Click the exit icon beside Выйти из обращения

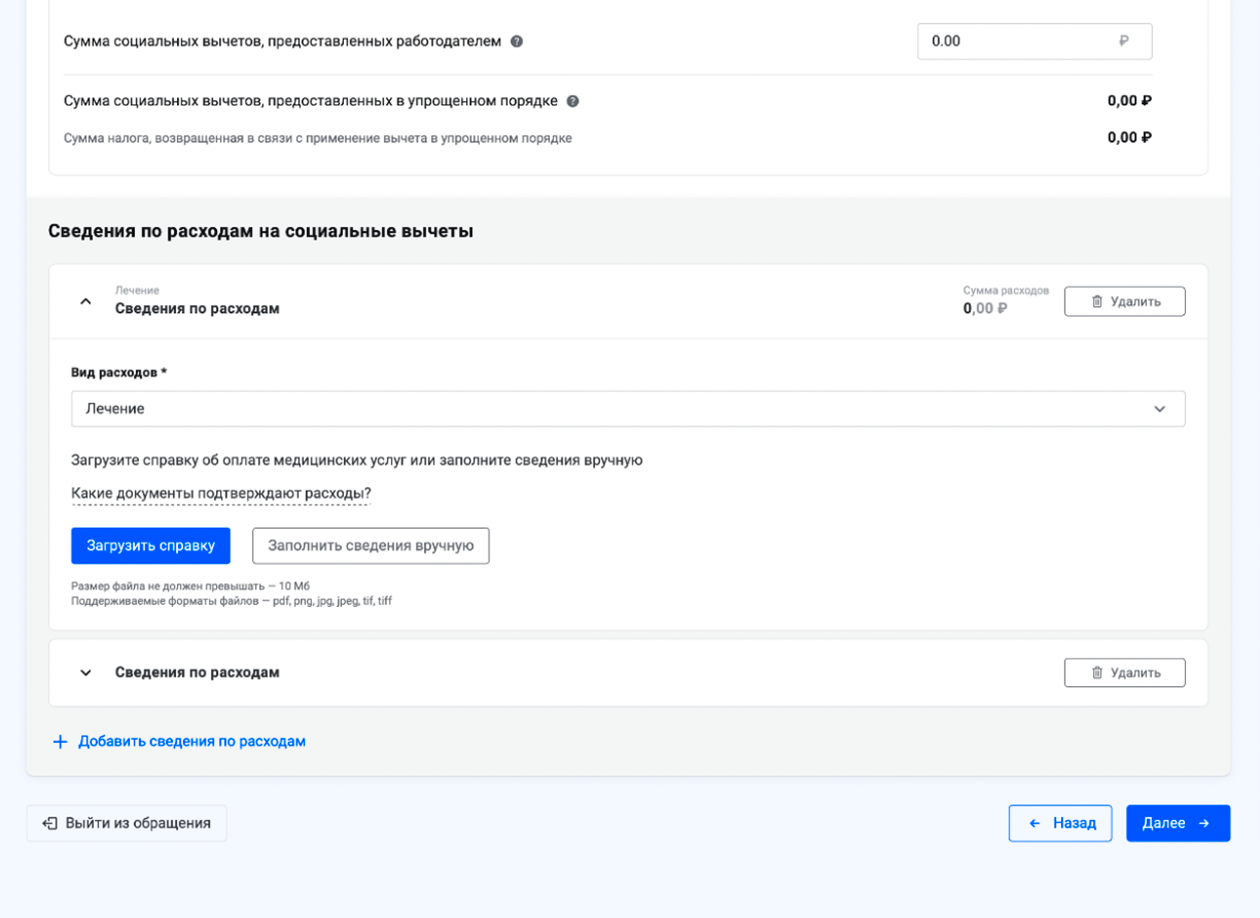point(50,824)
